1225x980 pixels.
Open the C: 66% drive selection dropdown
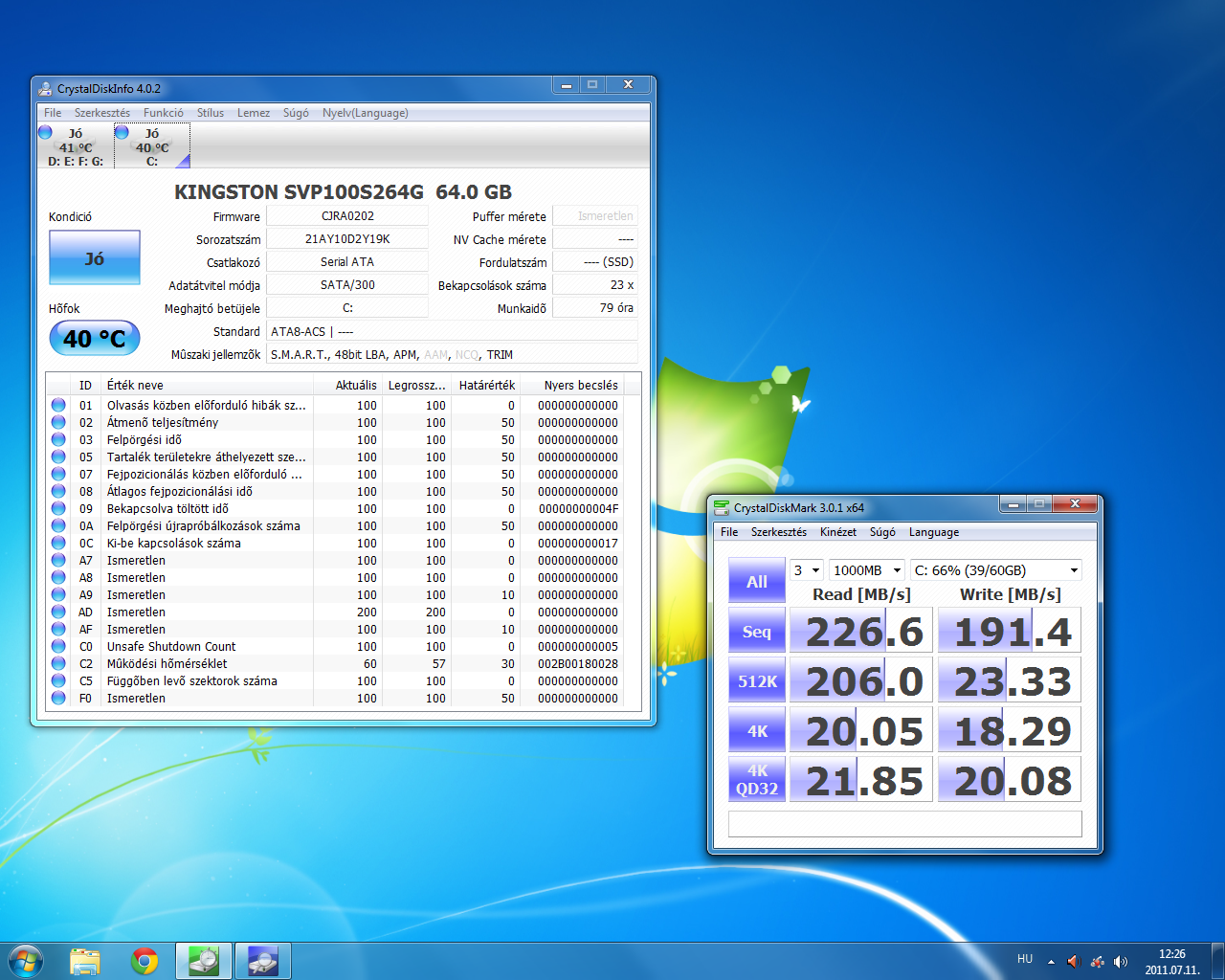(x=996, y=570)
